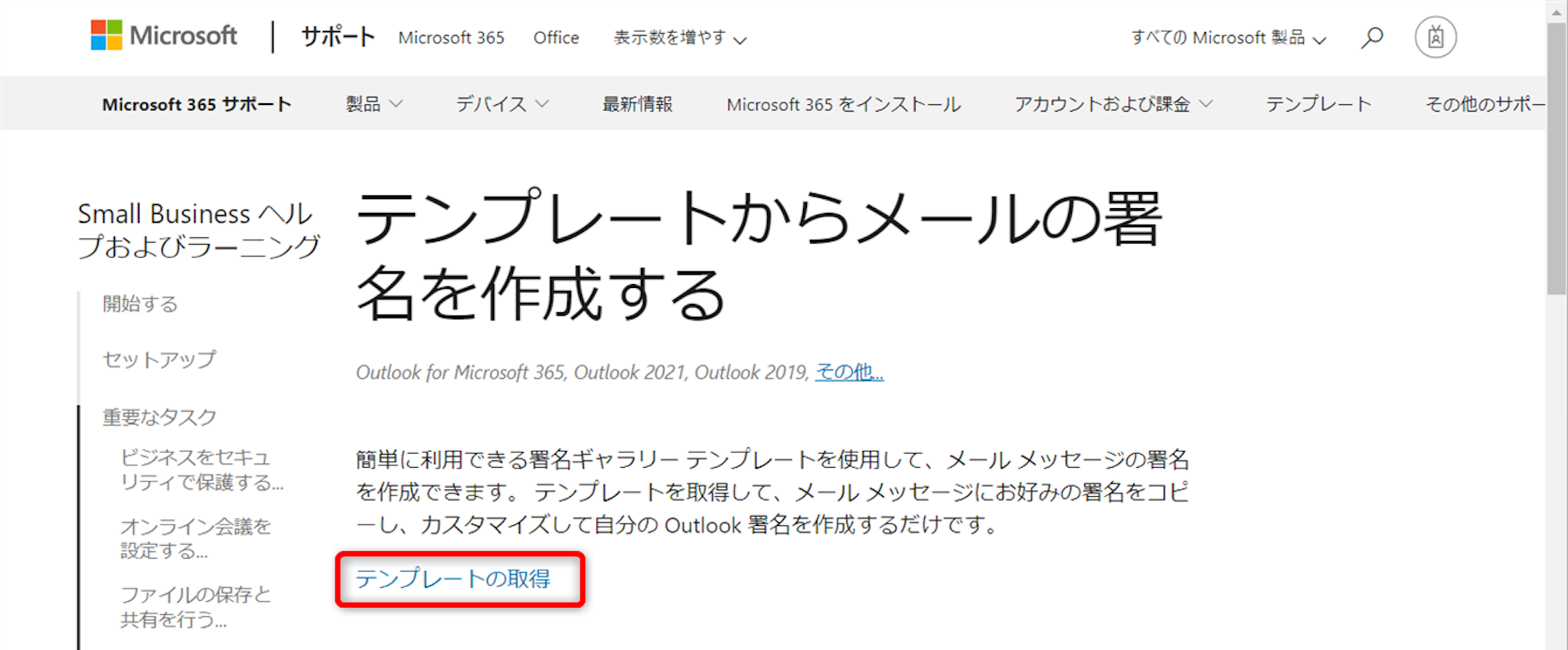Select Office in top navigation
Viewport: 1568px width, 650px height.
tap(556, 38)
